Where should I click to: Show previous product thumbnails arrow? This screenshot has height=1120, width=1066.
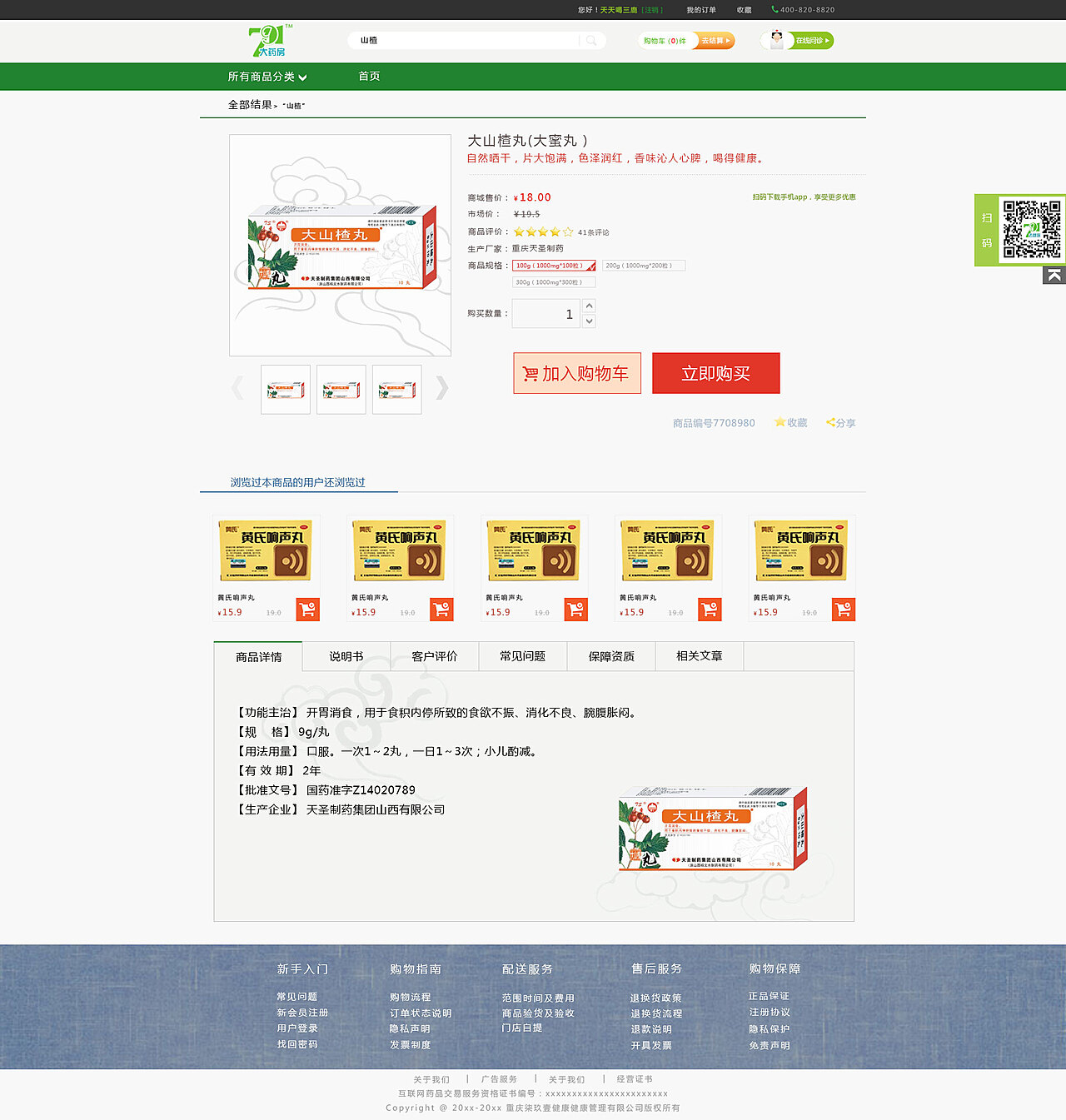click(x=238, y=388)
